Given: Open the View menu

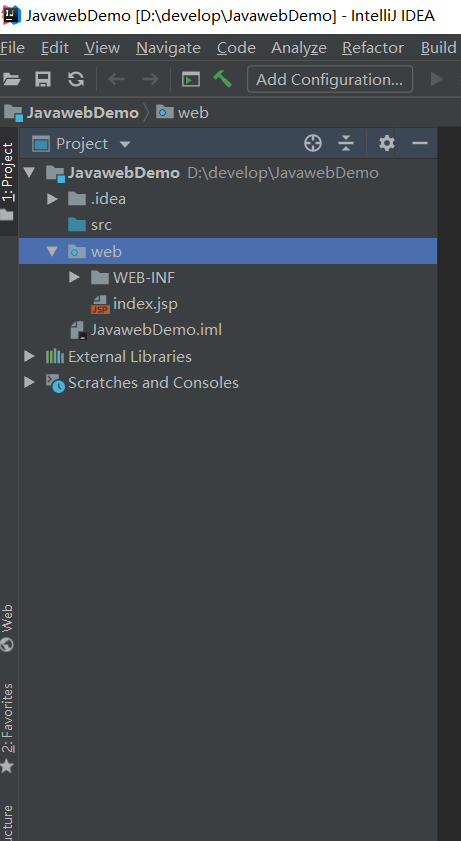Looking at the screenshot, I should tap(102, 48).
